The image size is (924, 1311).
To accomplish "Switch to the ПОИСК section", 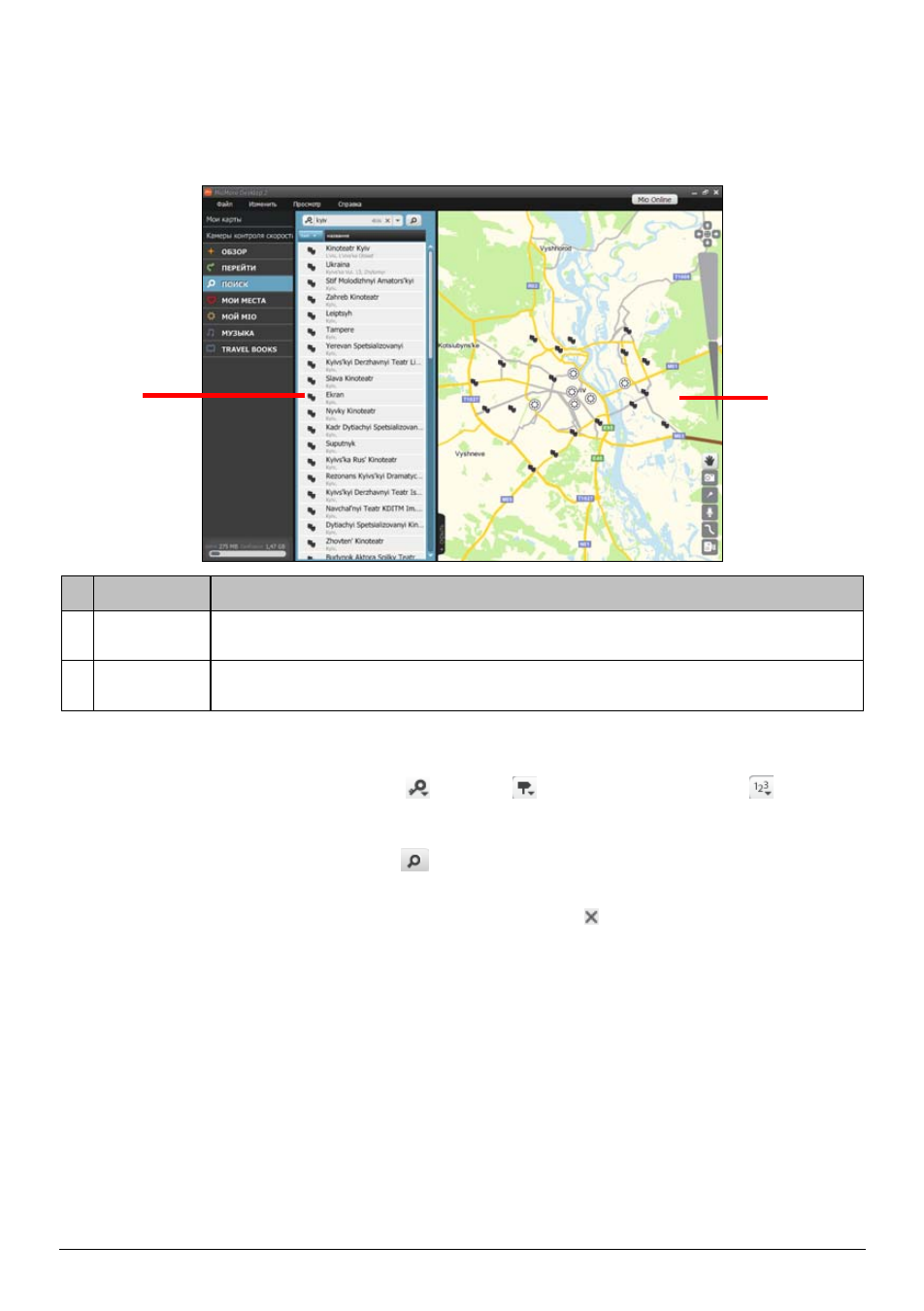I will [x=248, y=284].
